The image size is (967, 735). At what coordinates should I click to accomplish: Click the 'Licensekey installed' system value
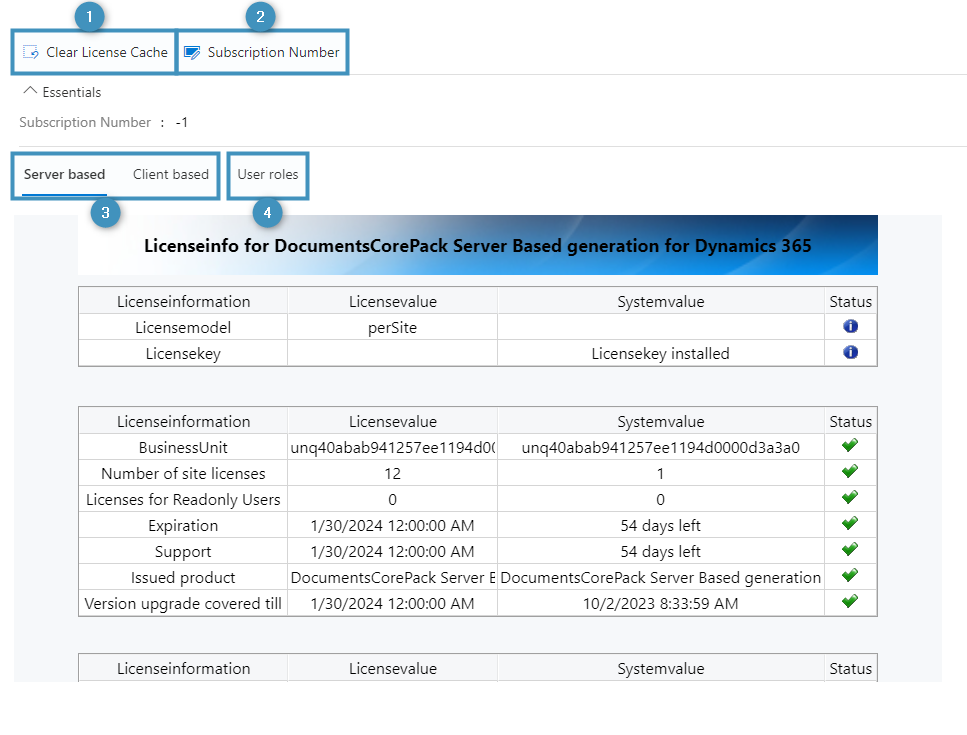660,354
